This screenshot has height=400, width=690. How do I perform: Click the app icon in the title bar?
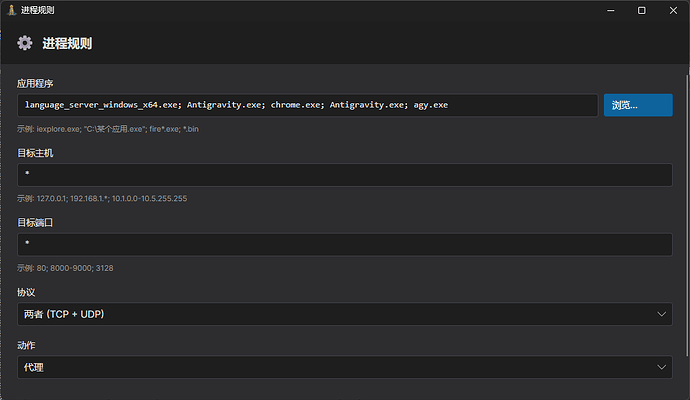pos(11,10)
